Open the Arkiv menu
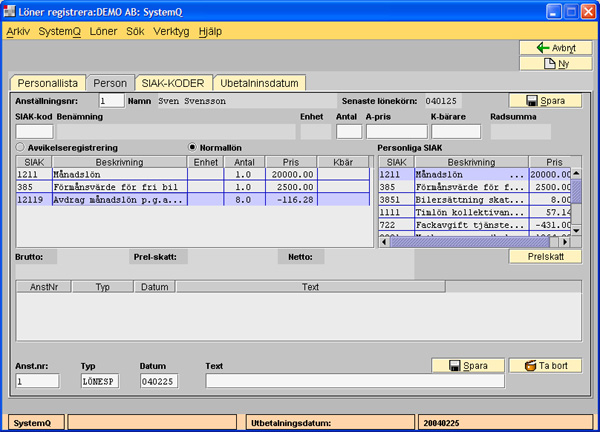Viewport: 600px width, 432px height. point(18,31)
